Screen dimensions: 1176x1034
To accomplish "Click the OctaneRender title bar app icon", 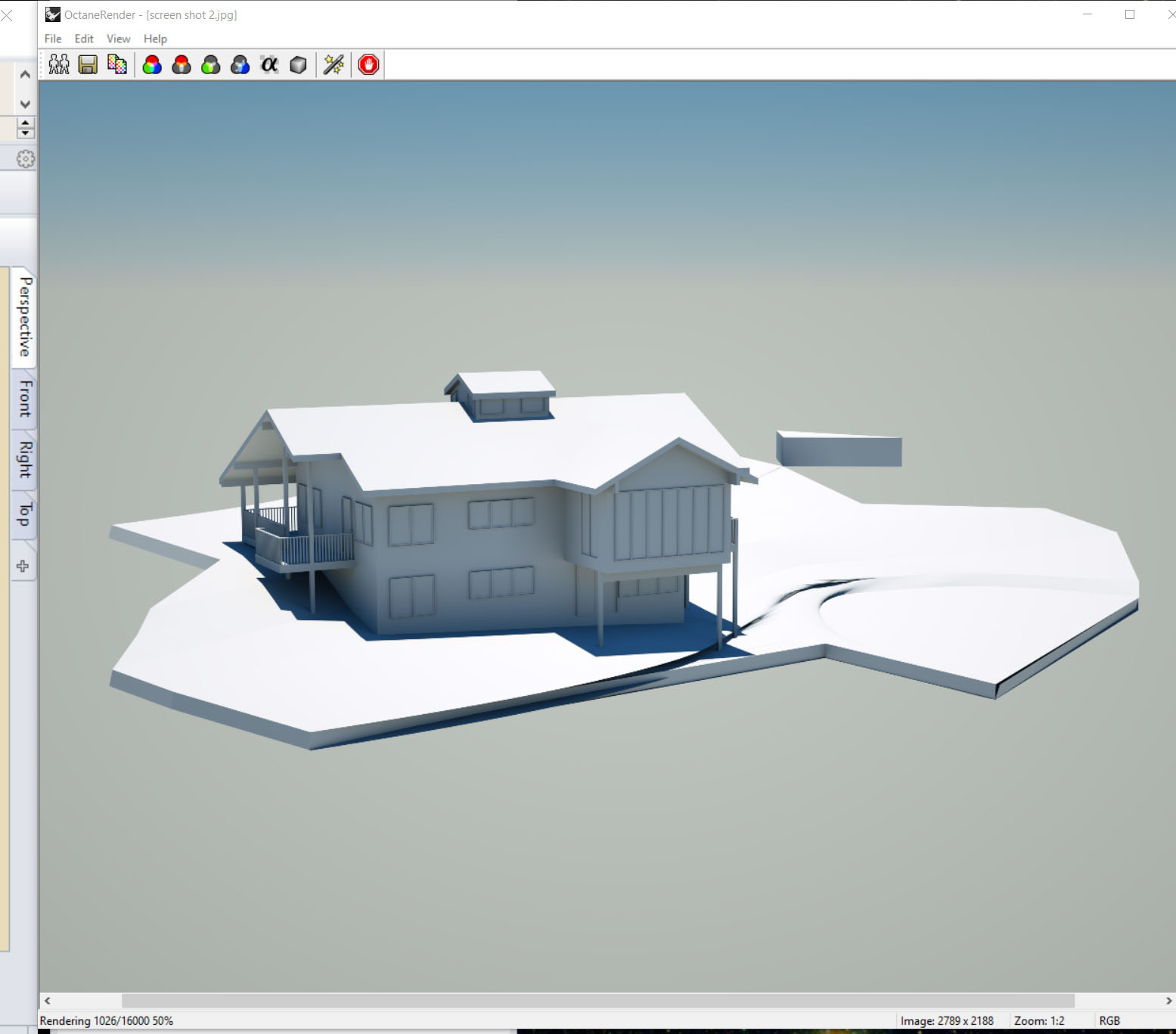I will tap(52, 14).
